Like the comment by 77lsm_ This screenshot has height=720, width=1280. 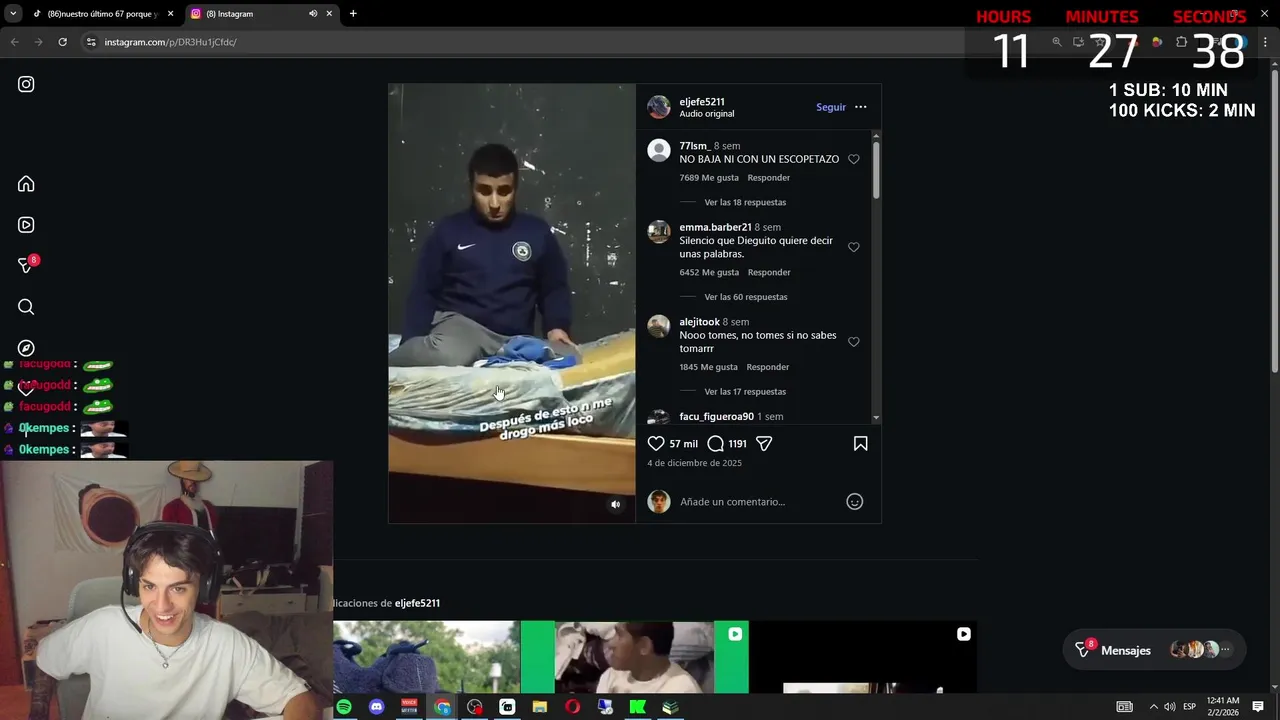pyautogui.click(x=854, y=159)
